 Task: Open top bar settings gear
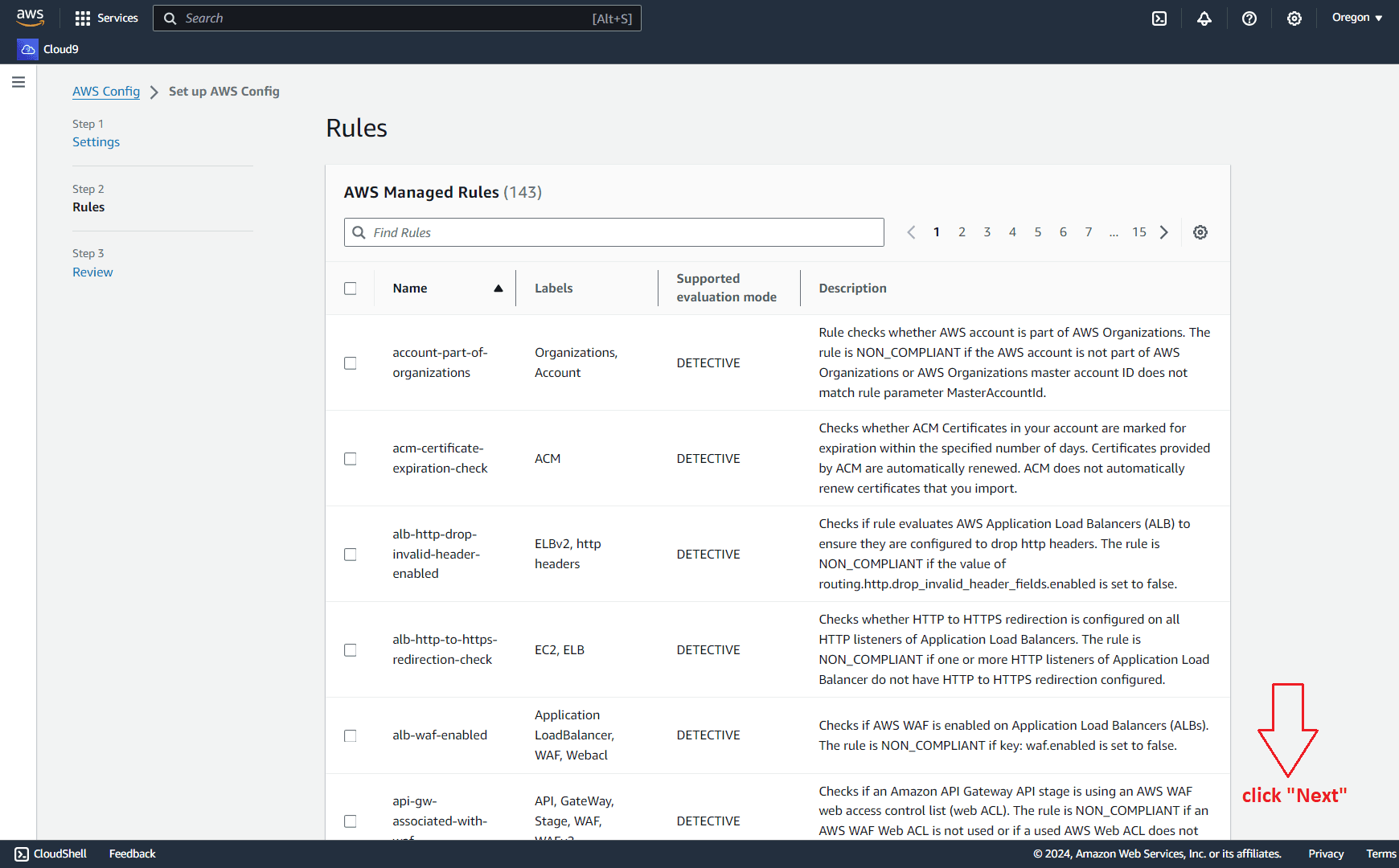point(1294,18)
